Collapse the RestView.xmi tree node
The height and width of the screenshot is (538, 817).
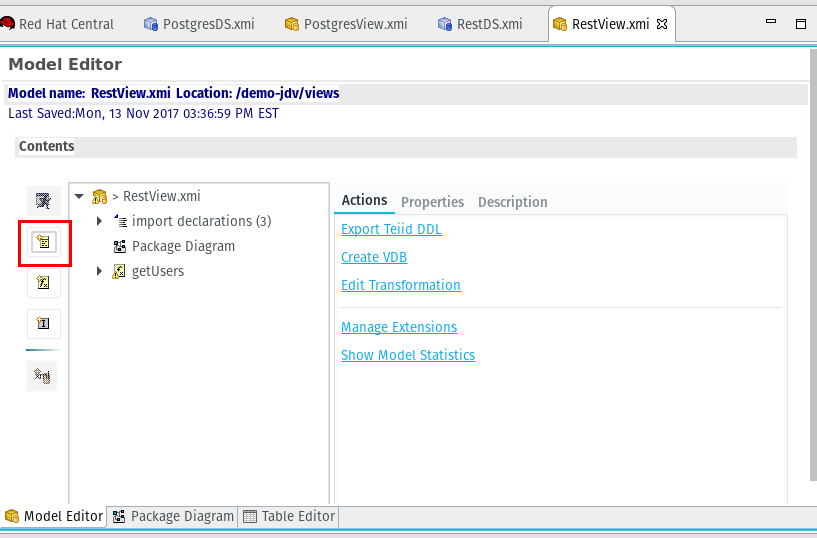(x=79, y=196)
